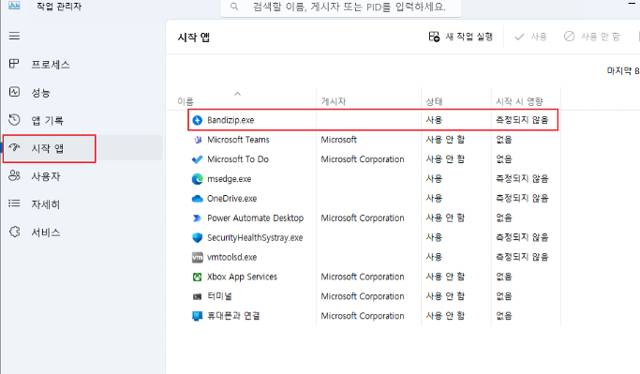Sort by the 이름 column header
The image size is (640, 374).
point(185,101)
